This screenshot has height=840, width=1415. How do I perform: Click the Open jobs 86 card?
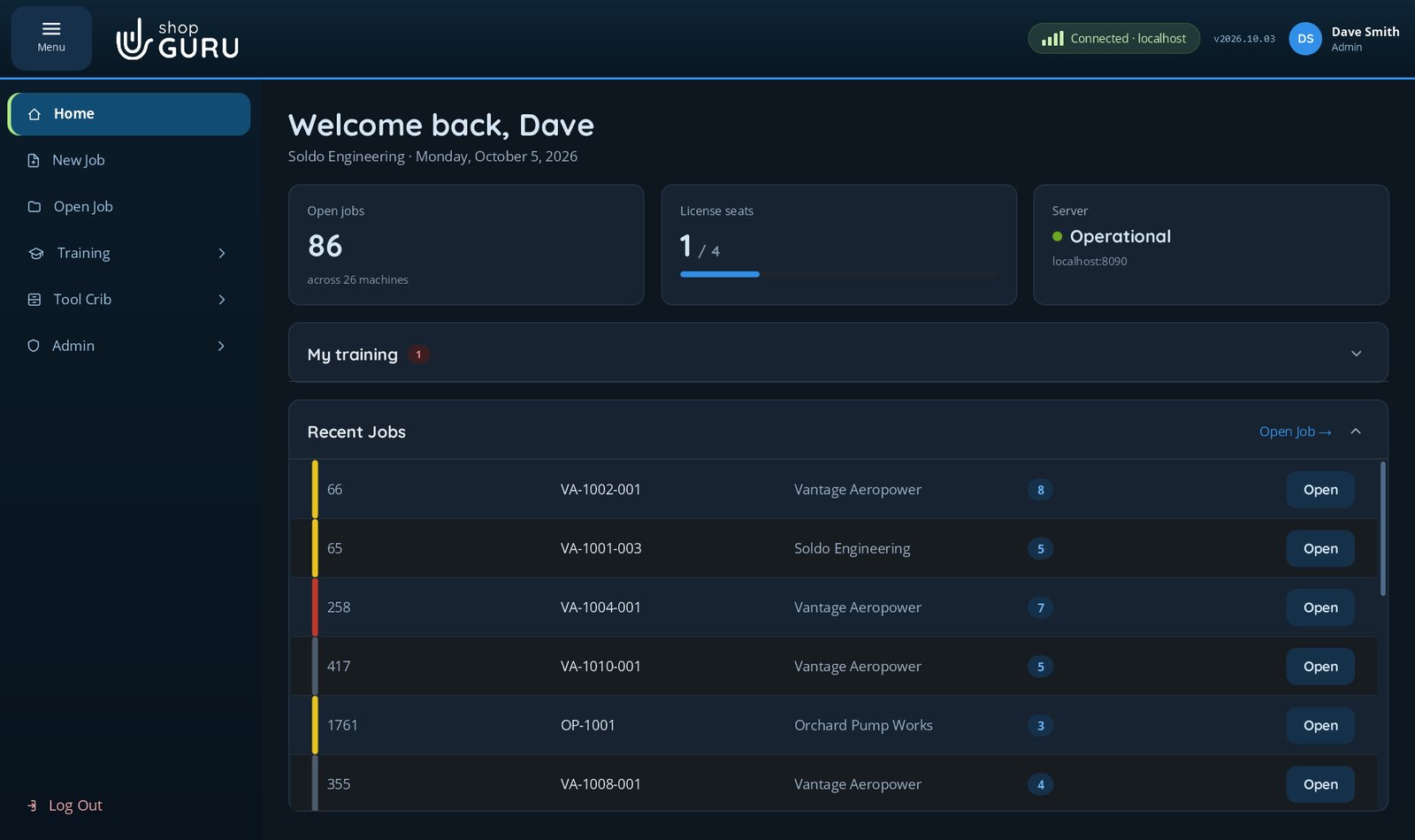pyautogui.click(x=466, y=245)
